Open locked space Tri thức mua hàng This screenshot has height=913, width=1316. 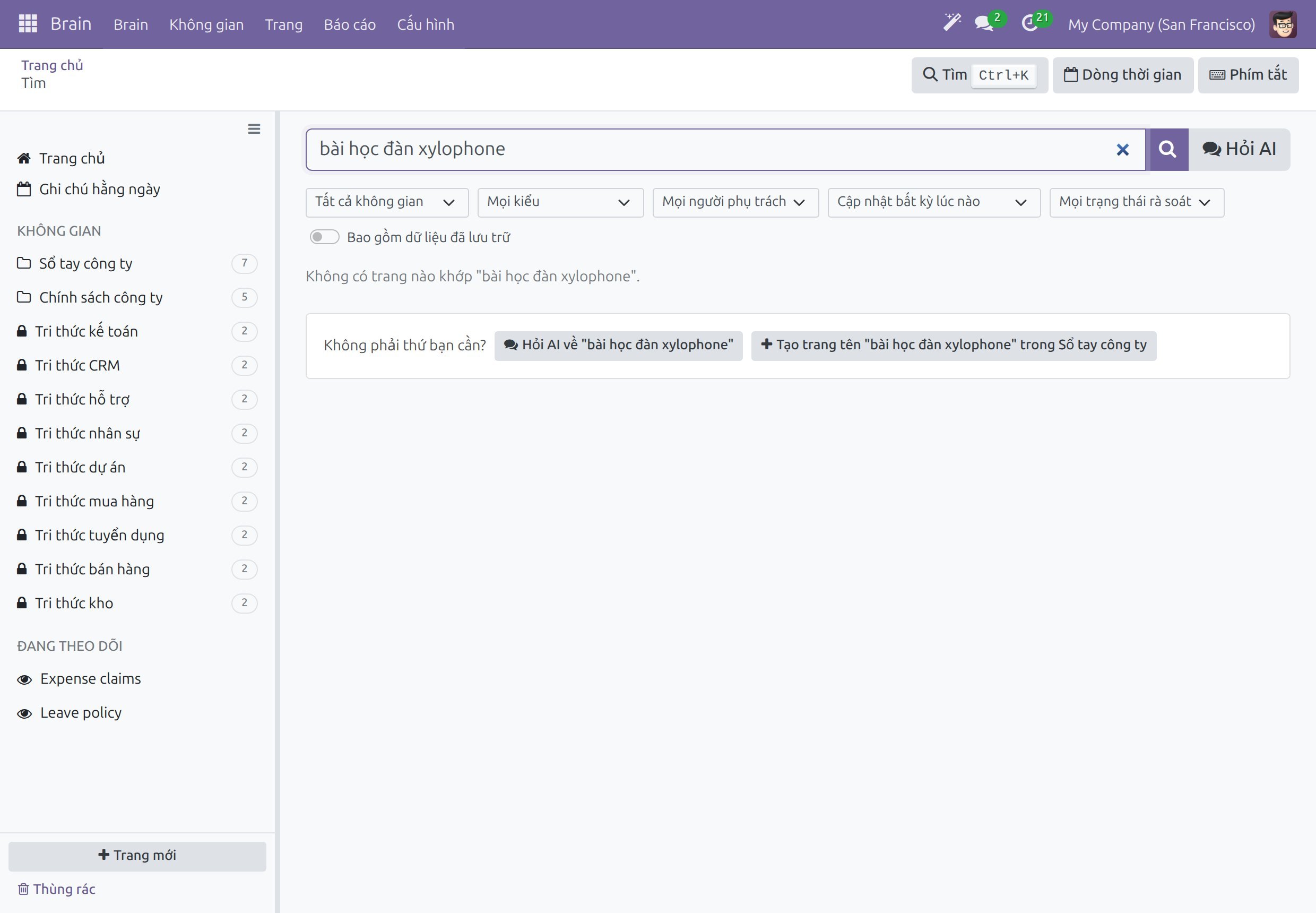pos(137,501)
